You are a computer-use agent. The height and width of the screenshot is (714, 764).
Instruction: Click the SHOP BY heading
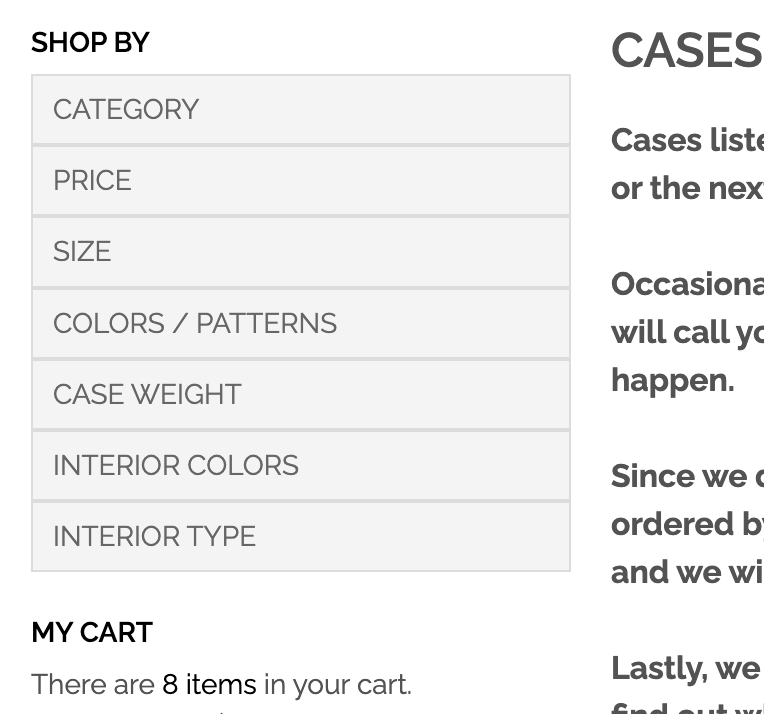(x=90, y=42)
